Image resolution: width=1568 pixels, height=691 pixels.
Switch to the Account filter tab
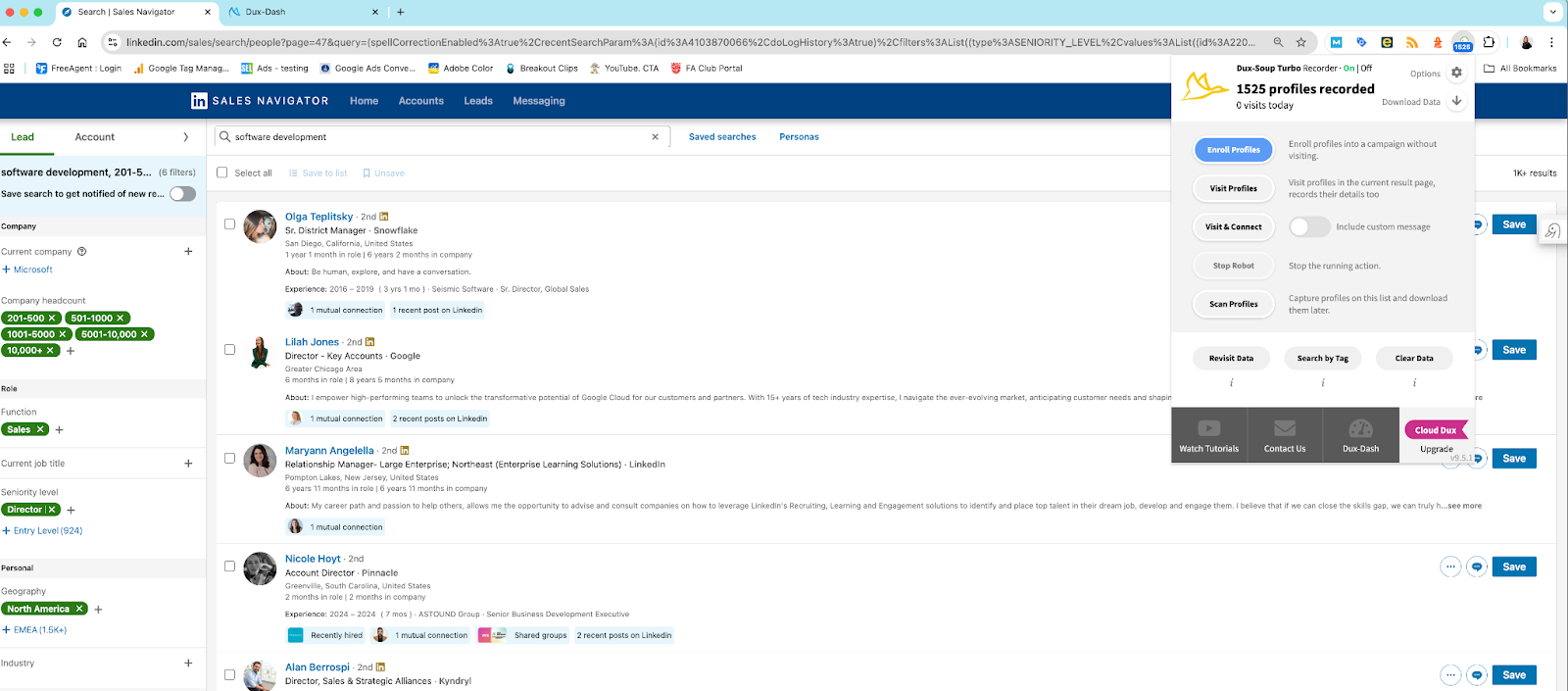coord(95,137)
